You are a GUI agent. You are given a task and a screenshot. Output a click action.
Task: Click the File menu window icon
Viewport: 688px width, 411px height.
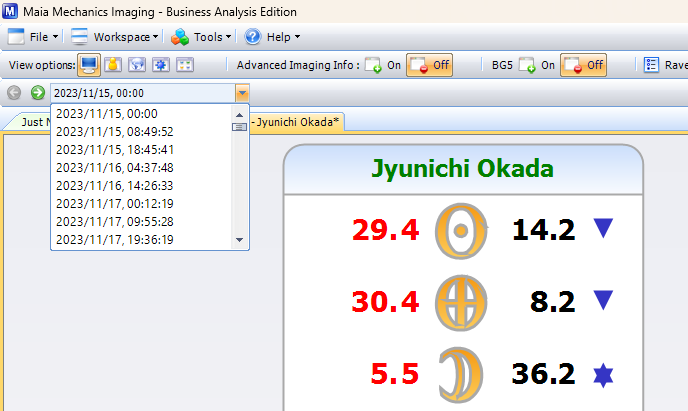(x=16, y=37)
